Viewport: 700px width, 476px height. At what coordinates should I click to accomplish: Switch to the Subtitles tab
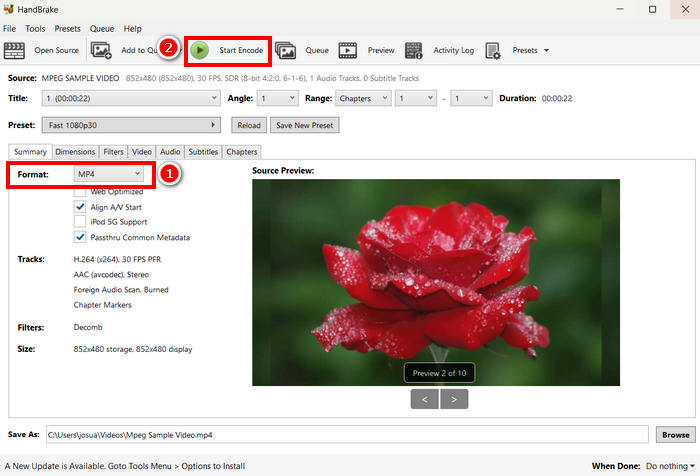203,152
